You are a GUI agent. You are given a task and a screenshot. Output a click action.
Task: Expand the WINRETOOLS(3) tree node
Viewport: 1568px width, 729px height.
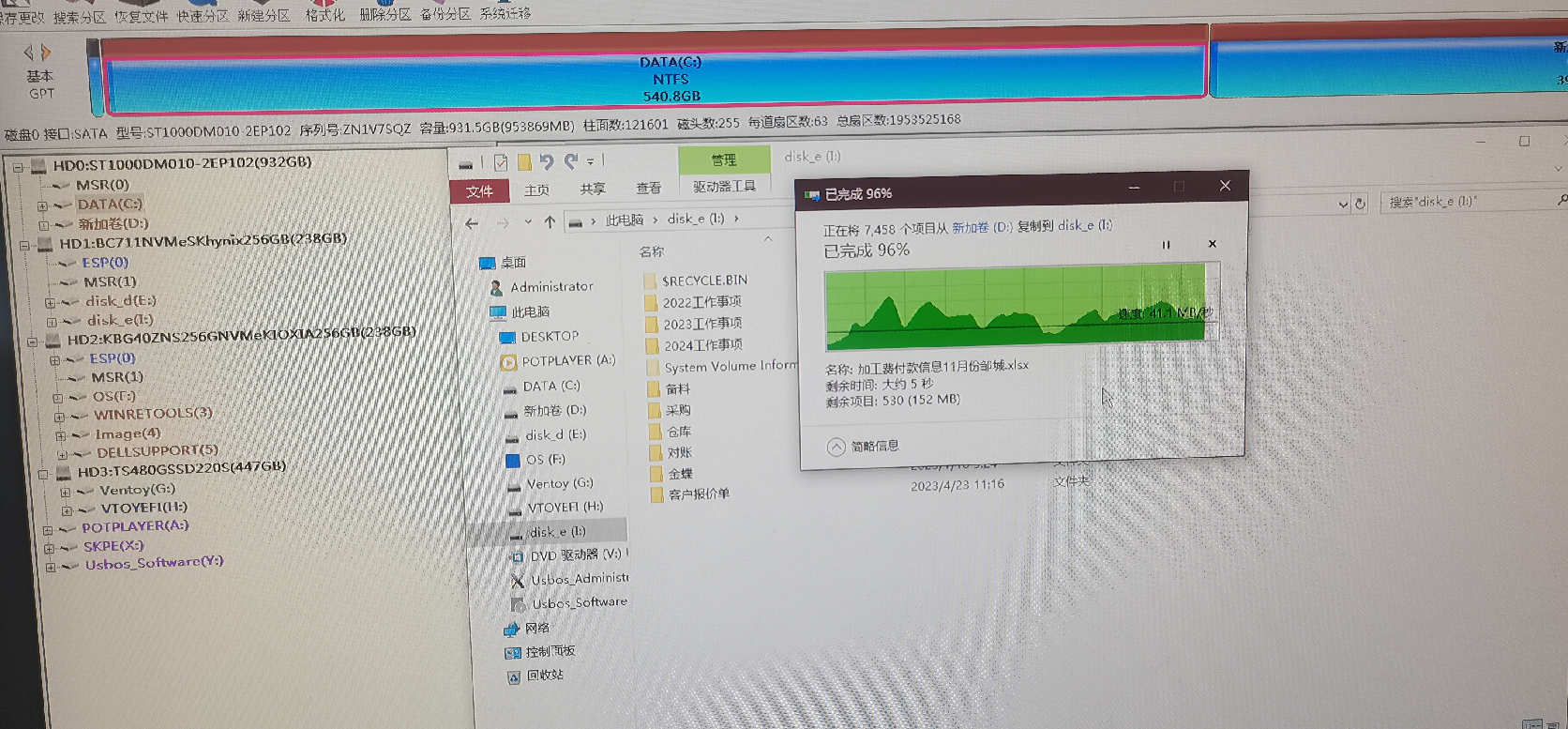click(x=59, y=417)
